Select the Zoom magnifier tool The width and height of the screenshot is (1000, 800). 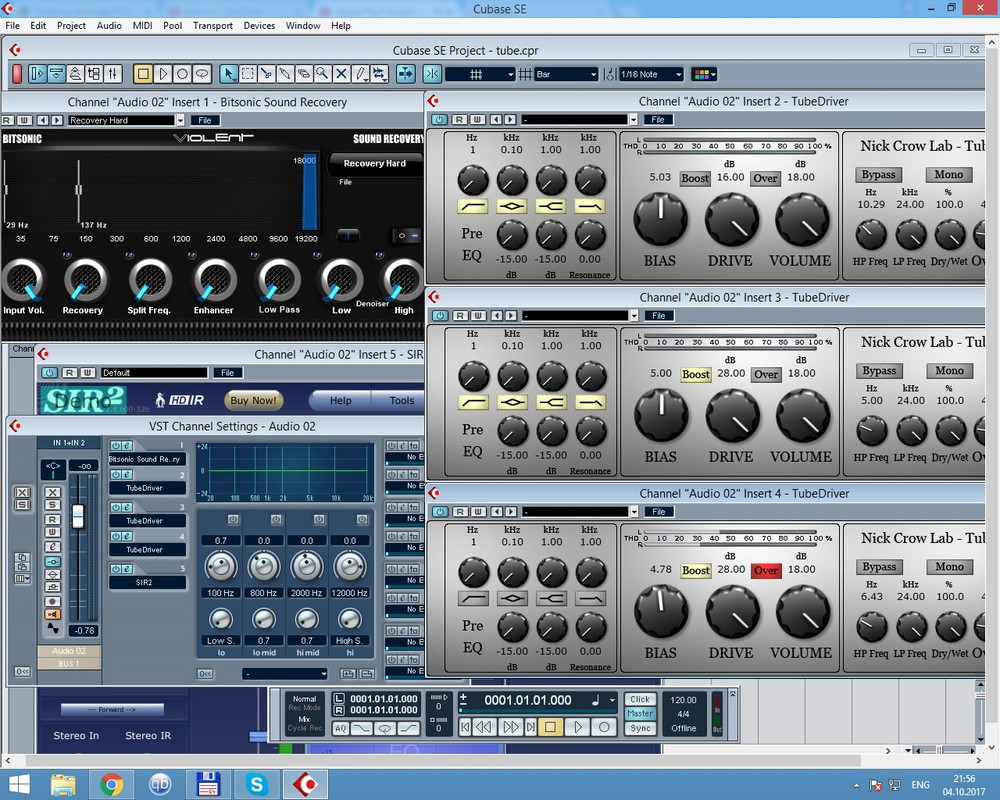pos(323,74)
